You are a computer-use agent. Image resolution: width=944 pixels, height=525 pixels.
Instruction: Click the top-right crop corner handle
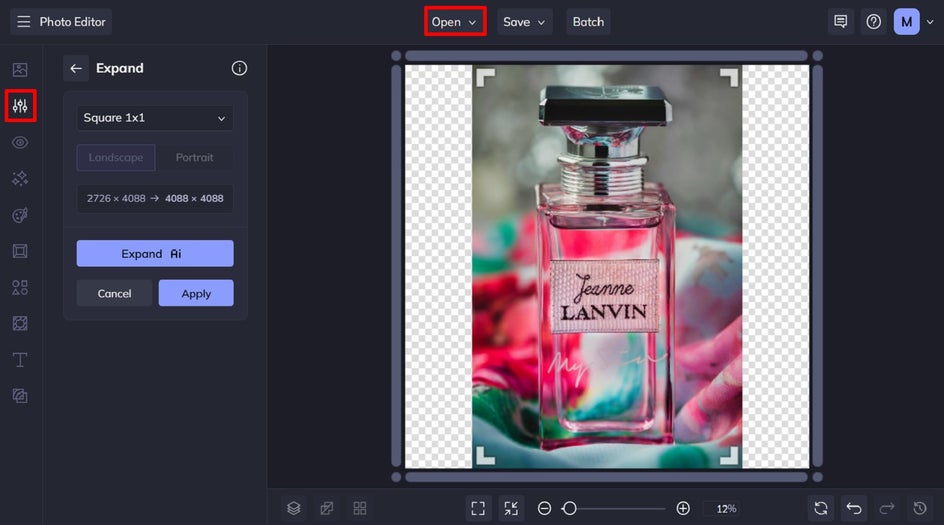pos(728,77)
